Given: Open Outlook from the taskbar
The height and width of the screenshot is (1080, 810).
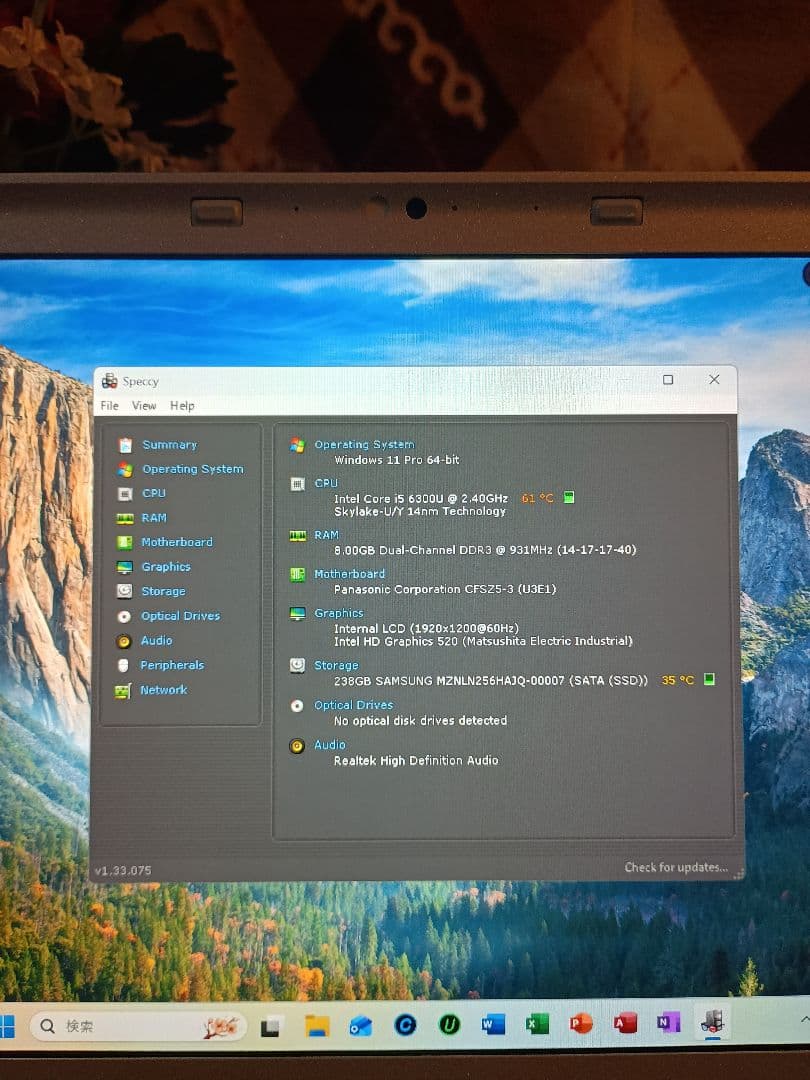Looking at the screenshot, I should point(360,1026).
